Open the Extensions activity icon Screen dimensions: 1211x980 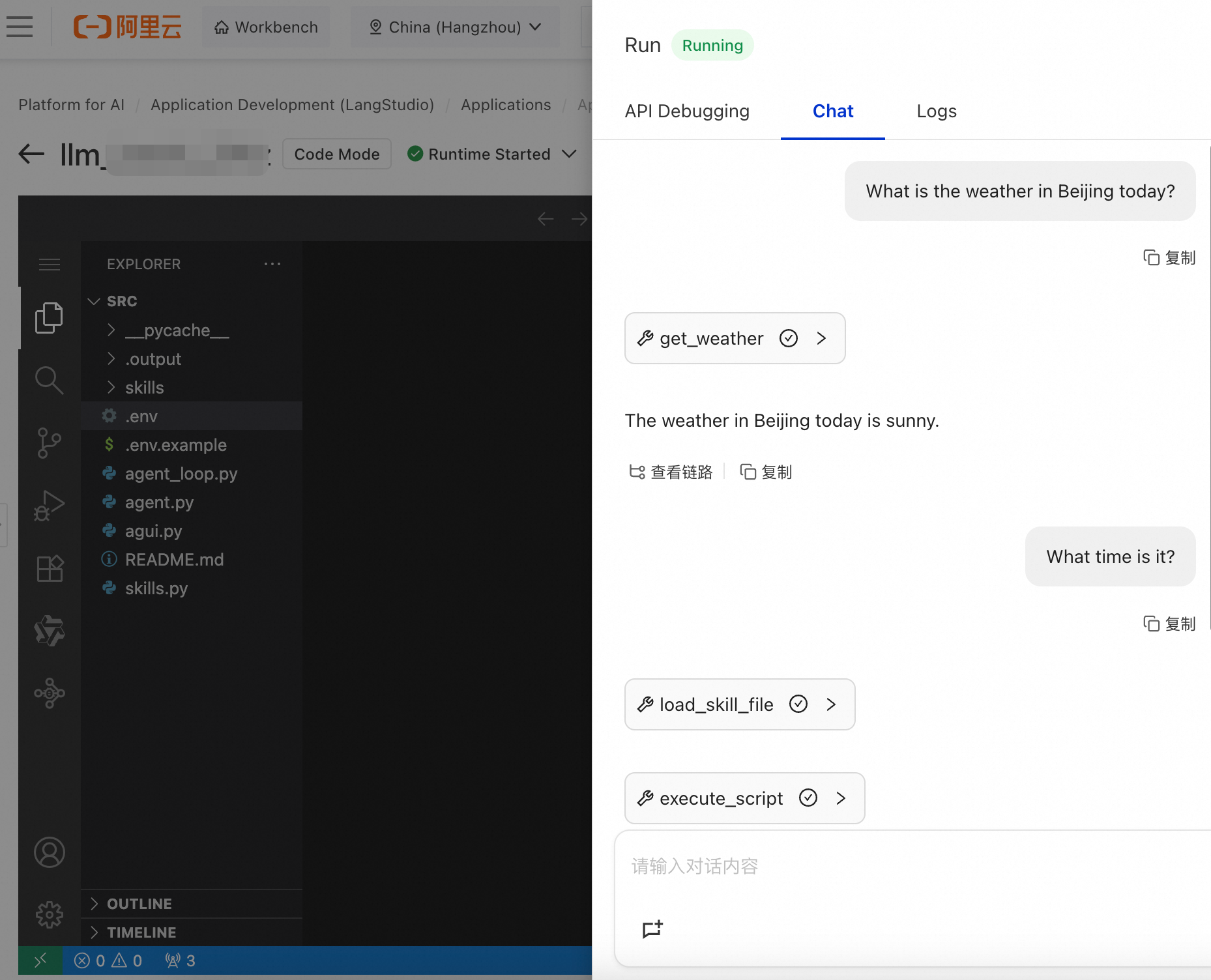pyautogui.click(x=50, y=568)
